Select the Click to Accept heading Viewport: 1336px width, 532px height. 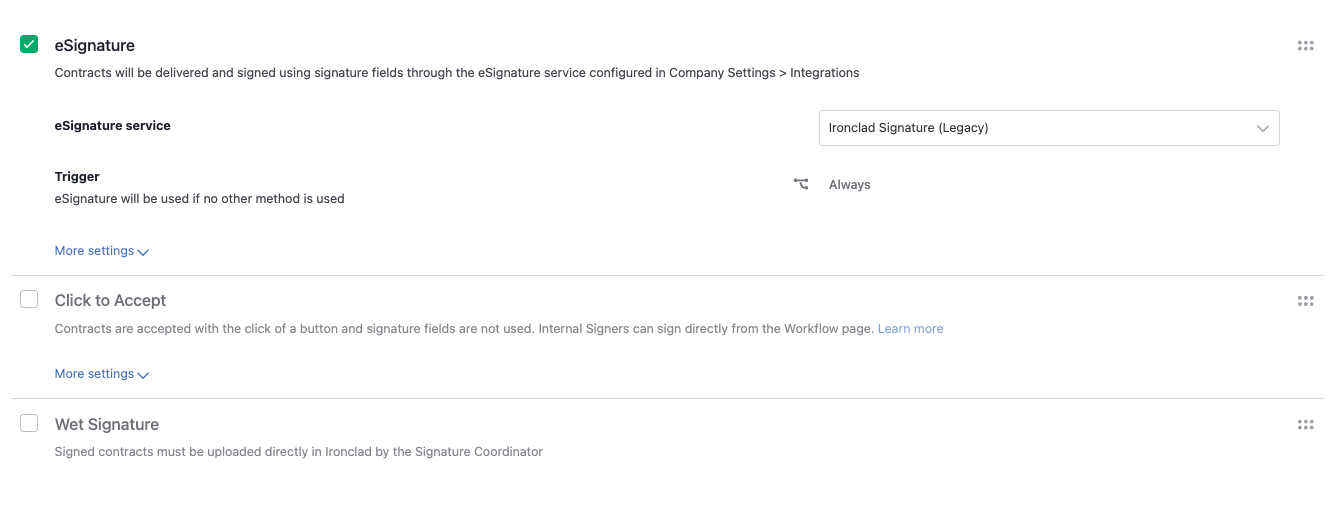coord(110,300)
